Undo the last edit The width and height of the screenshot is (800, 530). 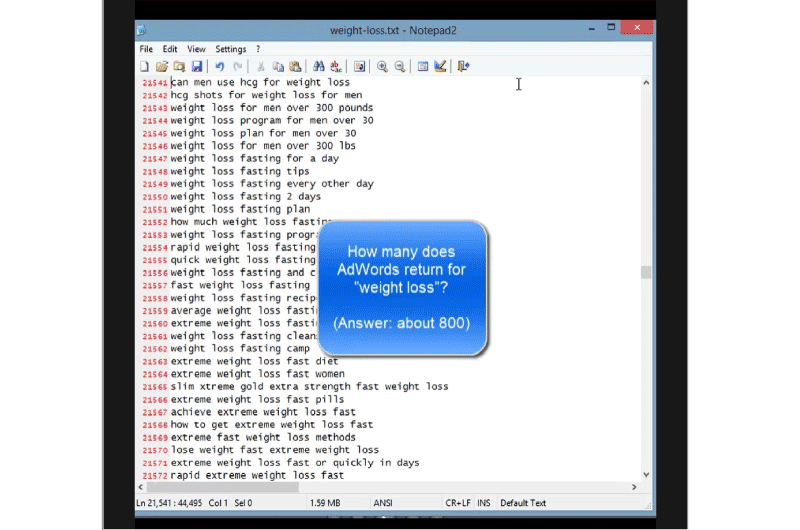click(x=220, y=66)
